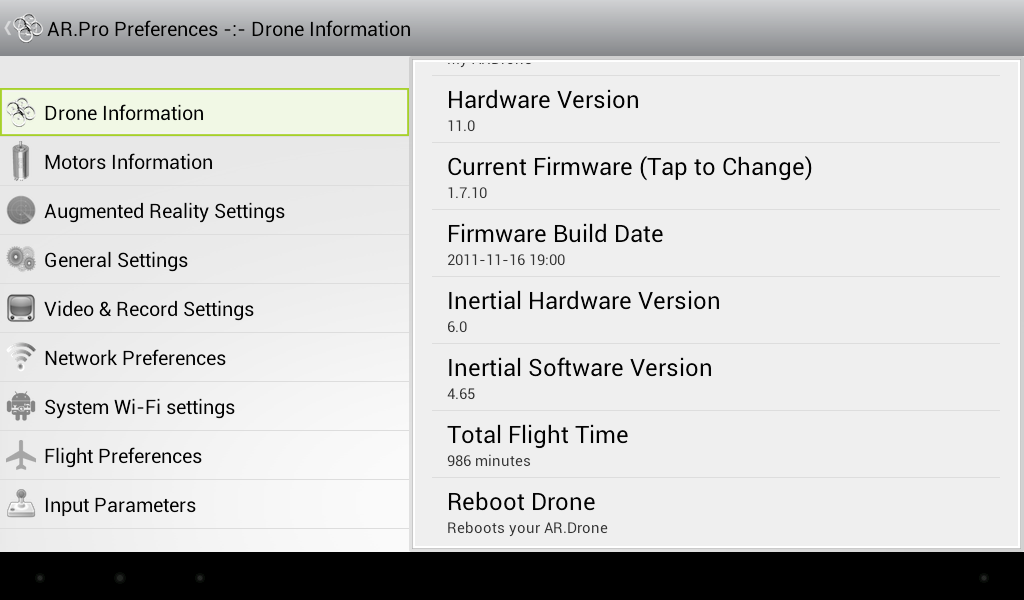
Task: Select Drone Information in sidebar
Action: tap(204, 112)
